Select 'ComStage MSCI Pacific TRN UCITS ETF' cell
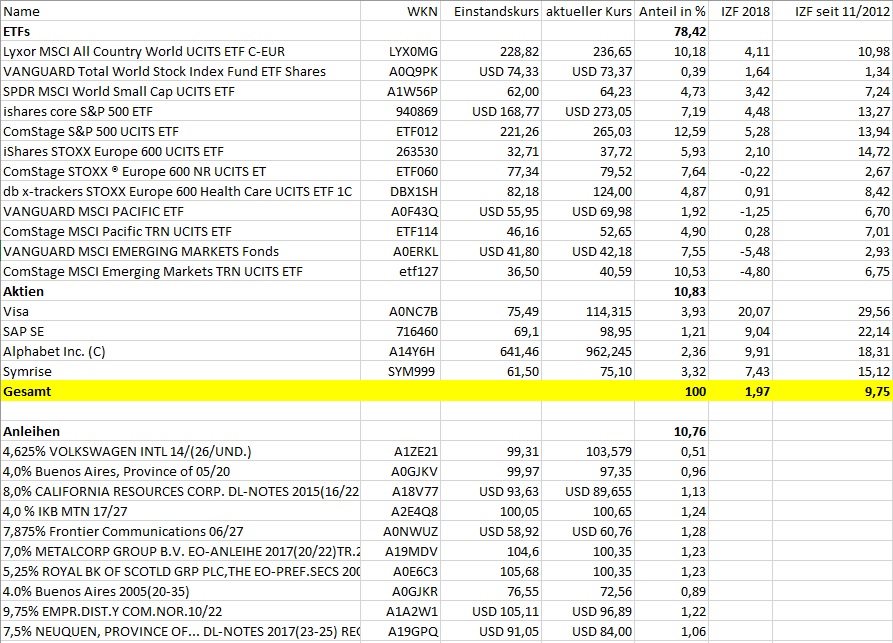 (x=180, y=231)
